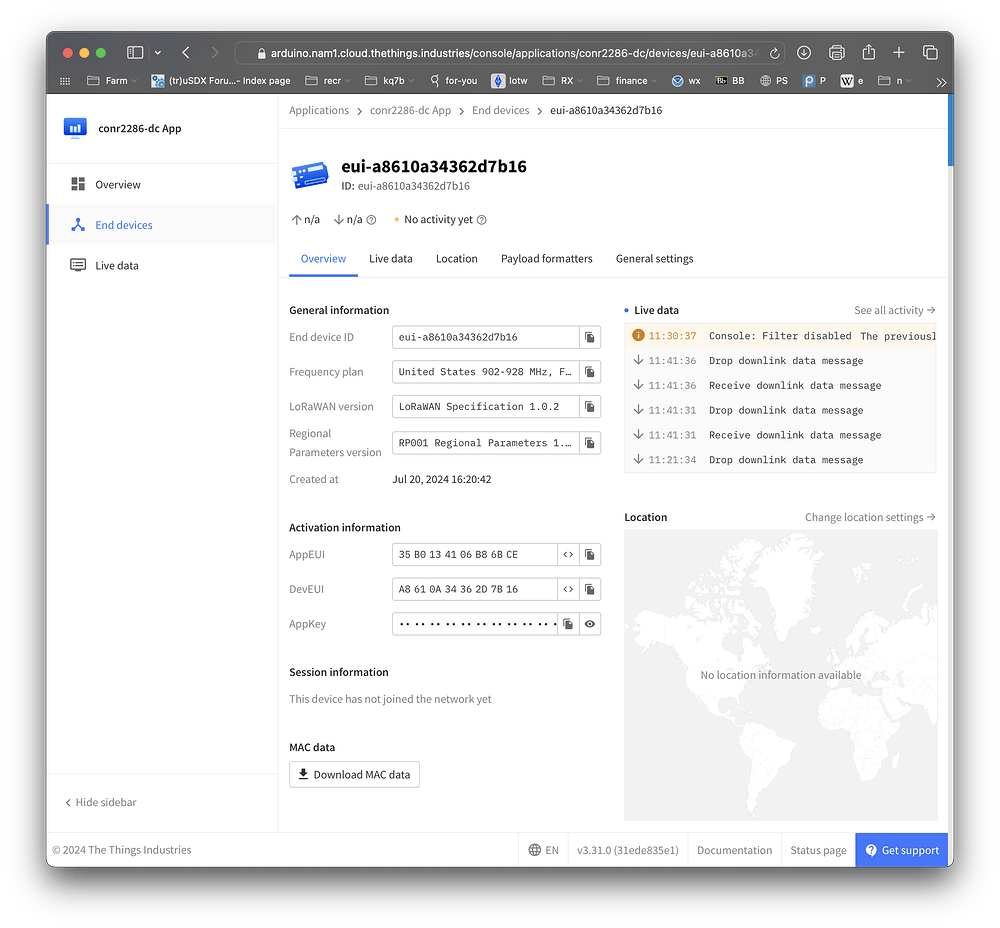Select the 11:41:36 Receive downlink data message
This screenshot has height=928, width=1000.
point(780,386)
